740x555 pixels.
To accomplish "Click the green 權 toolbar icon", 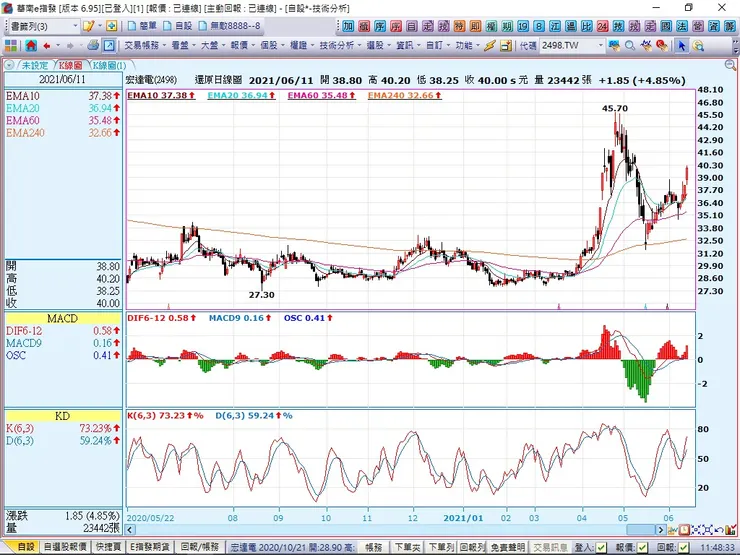I will click(x=491, y=26).
